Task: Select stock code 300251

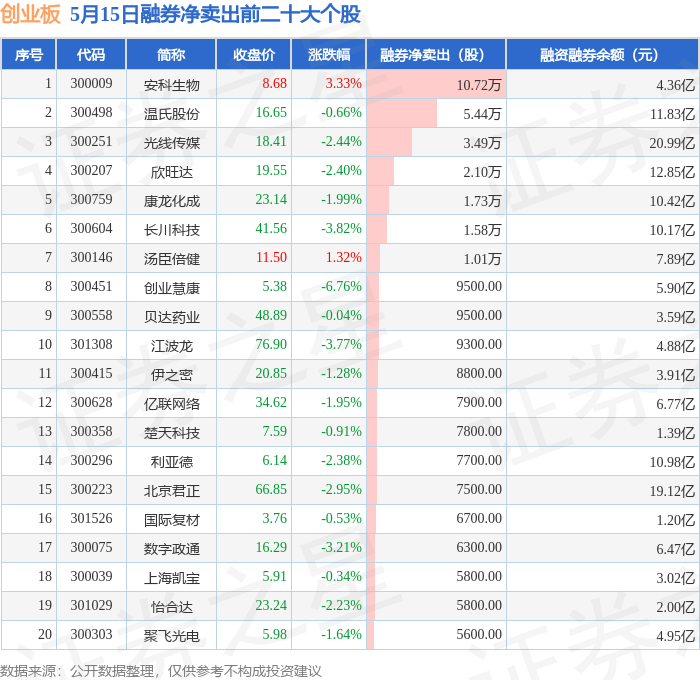Action: [x=91, y=142]
